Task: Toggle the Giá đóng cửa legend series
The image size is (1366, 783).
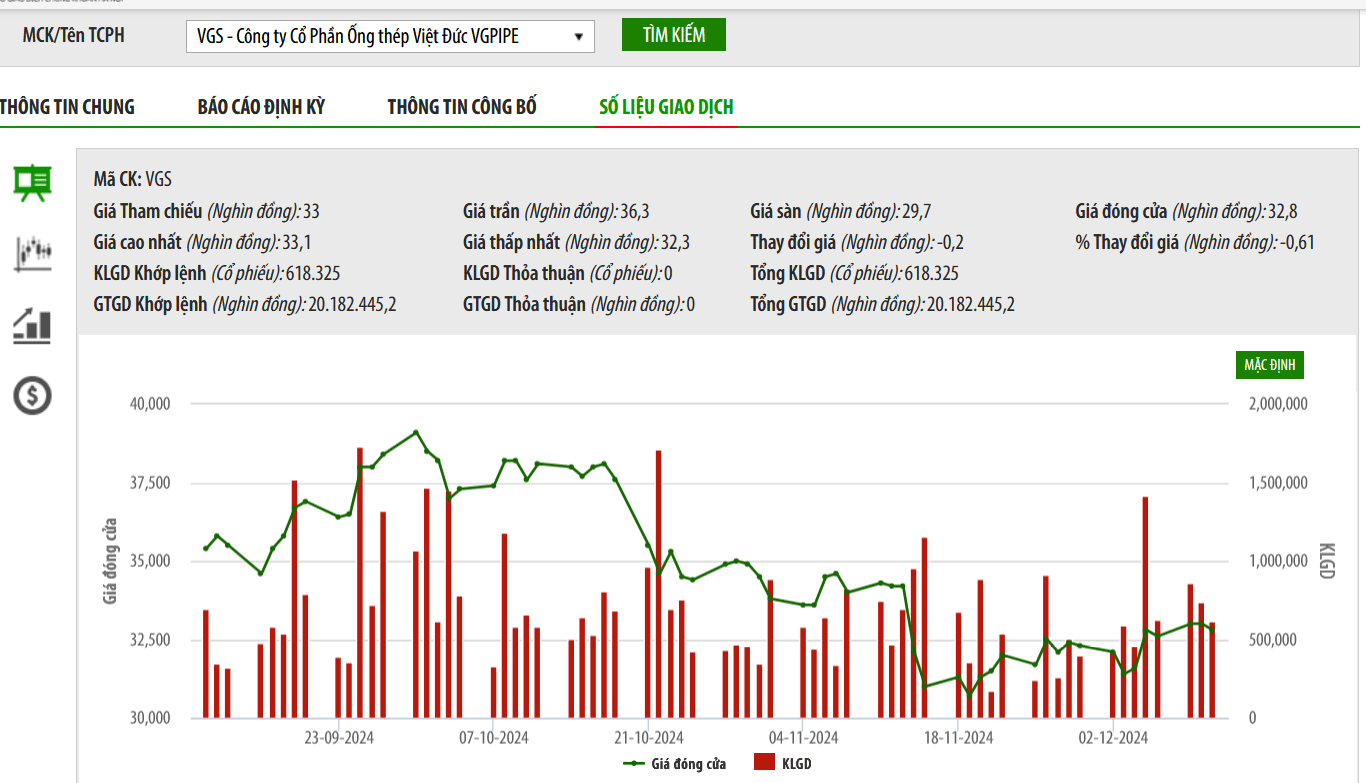Action: pos(688,764)
